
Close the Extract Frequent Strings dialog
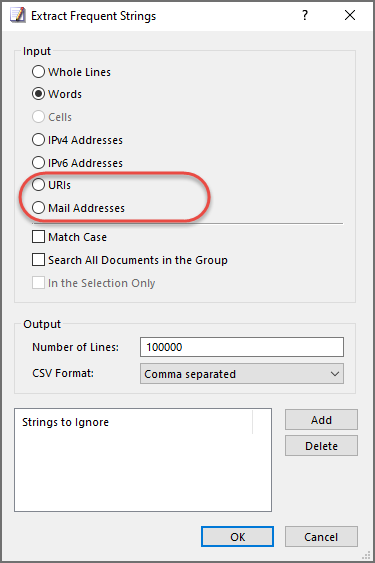pyautogui.click(x=349, y=15)
